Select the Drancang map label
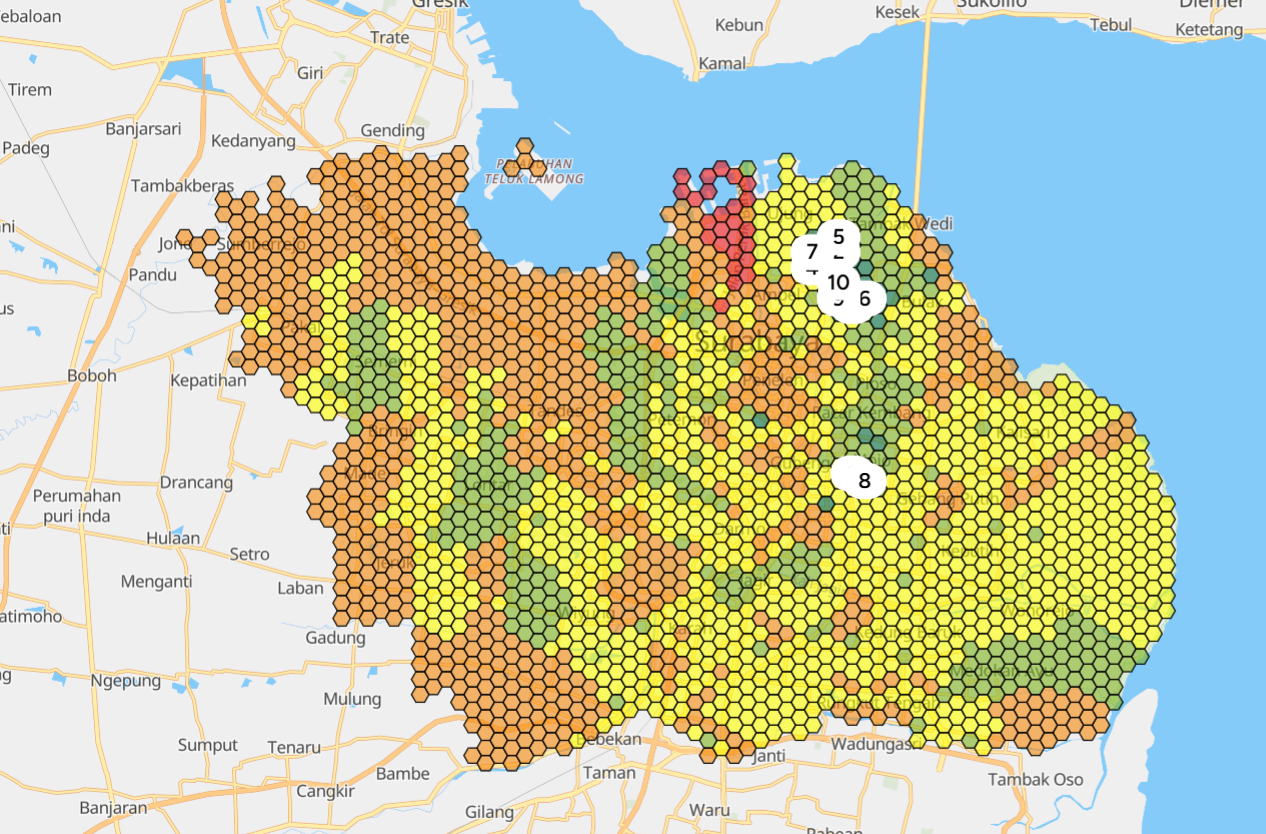 point(196,482)
